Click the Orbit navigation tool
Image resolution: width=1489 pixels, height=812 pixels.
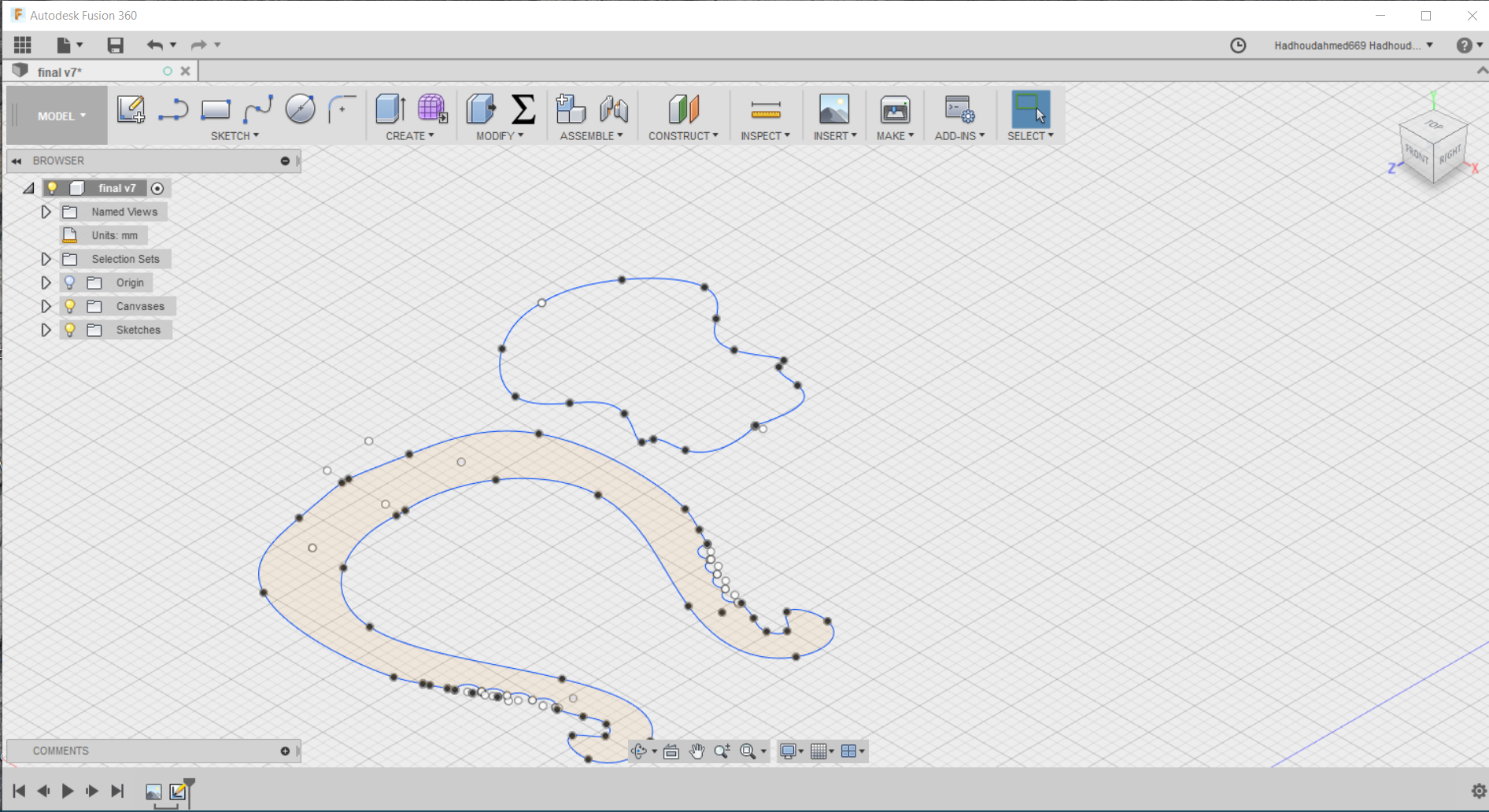tap(639, 751)
